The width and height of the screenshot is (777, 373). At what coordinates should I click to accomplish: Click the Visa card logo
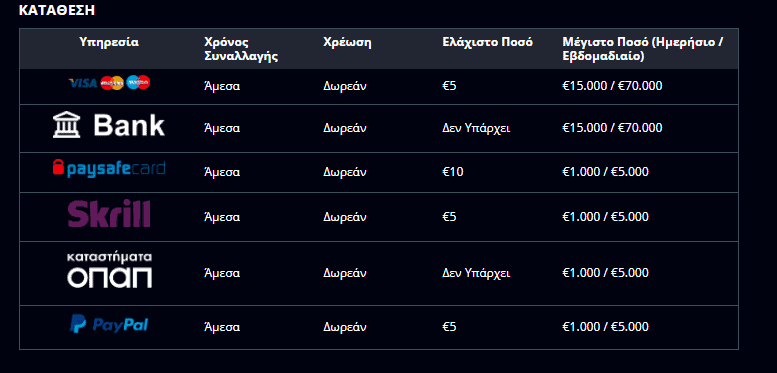point(82,83)
